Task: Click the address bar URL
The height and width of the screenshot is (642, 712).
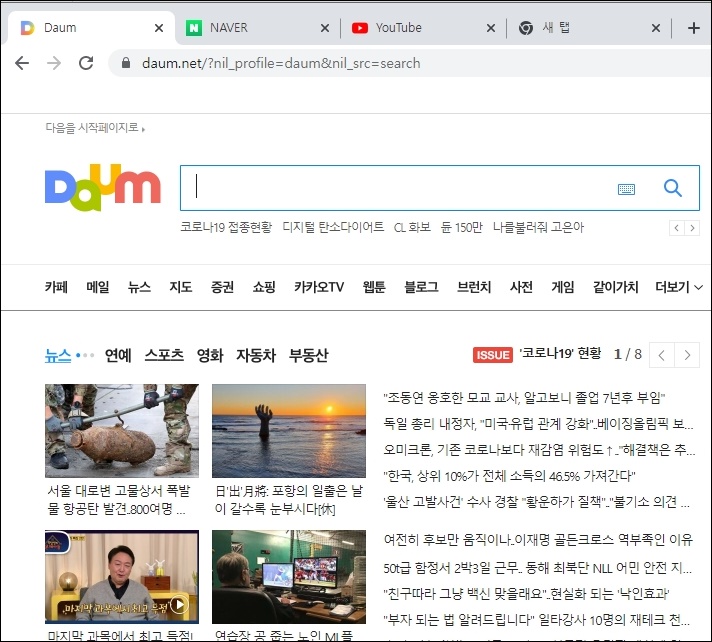Action: tap(281, 63)
